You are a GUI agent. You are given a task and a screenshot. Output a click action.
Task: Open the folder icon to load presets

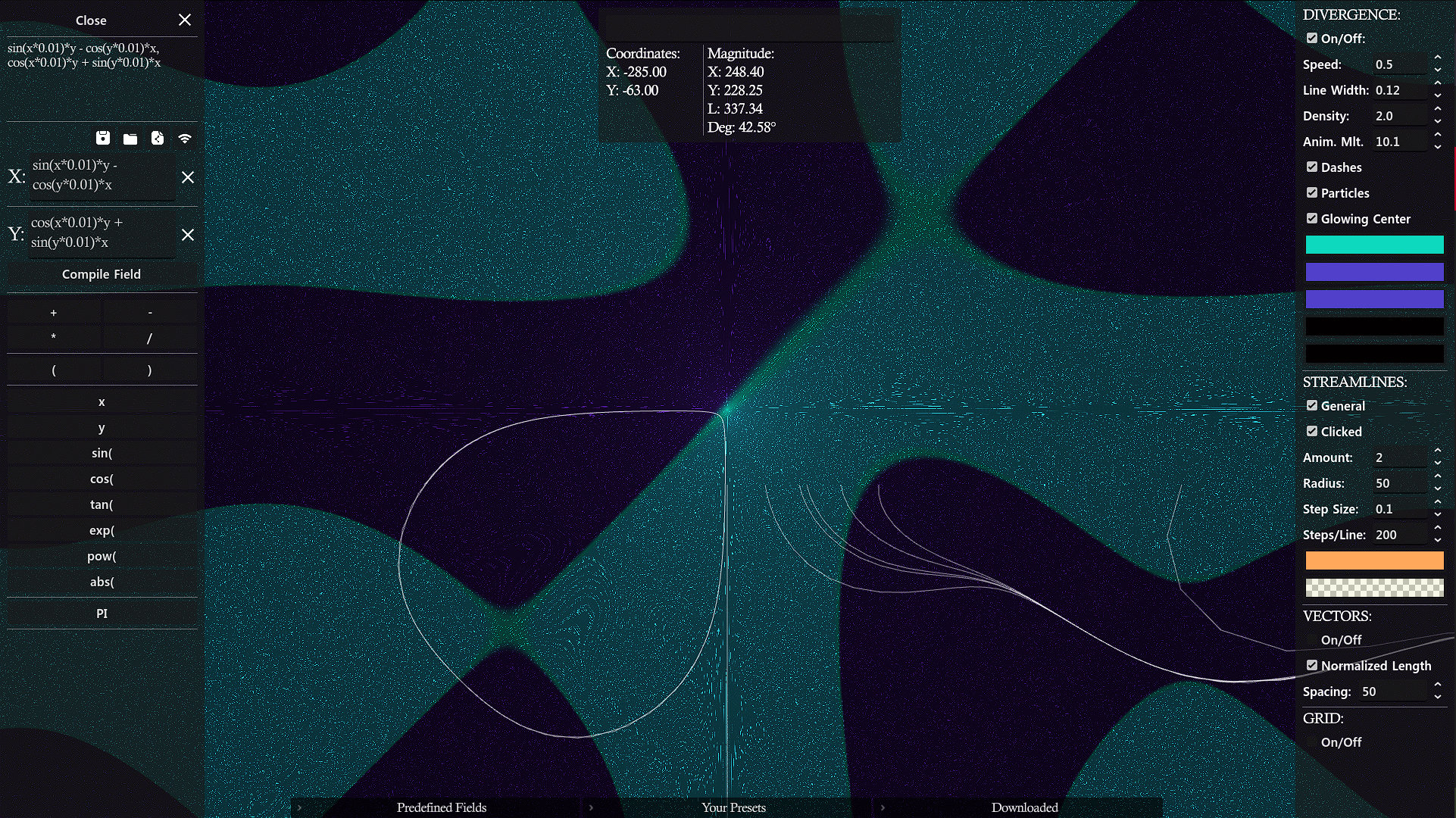(130, 139)
